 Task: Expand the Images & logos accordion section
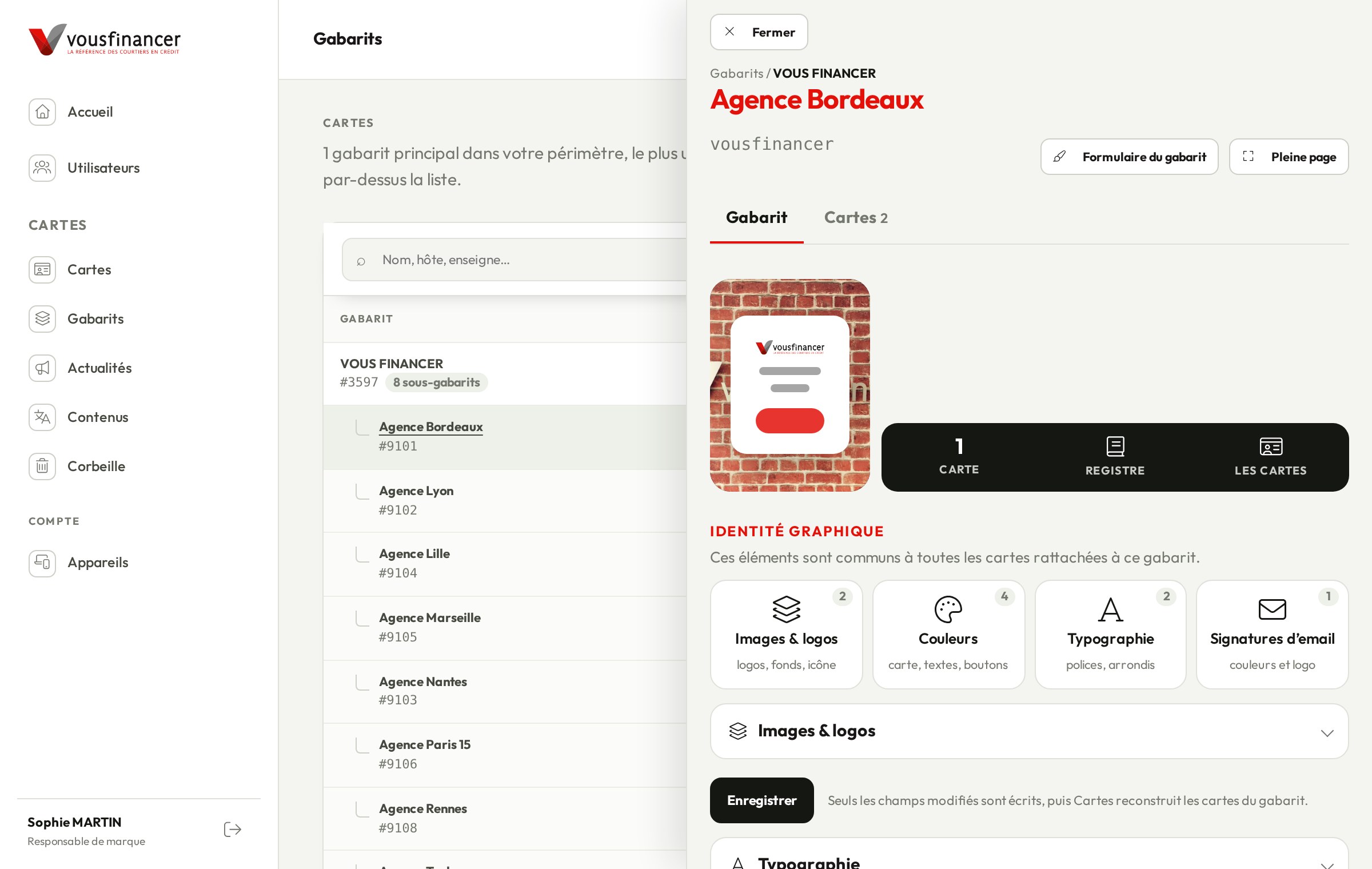(1029, 731)
